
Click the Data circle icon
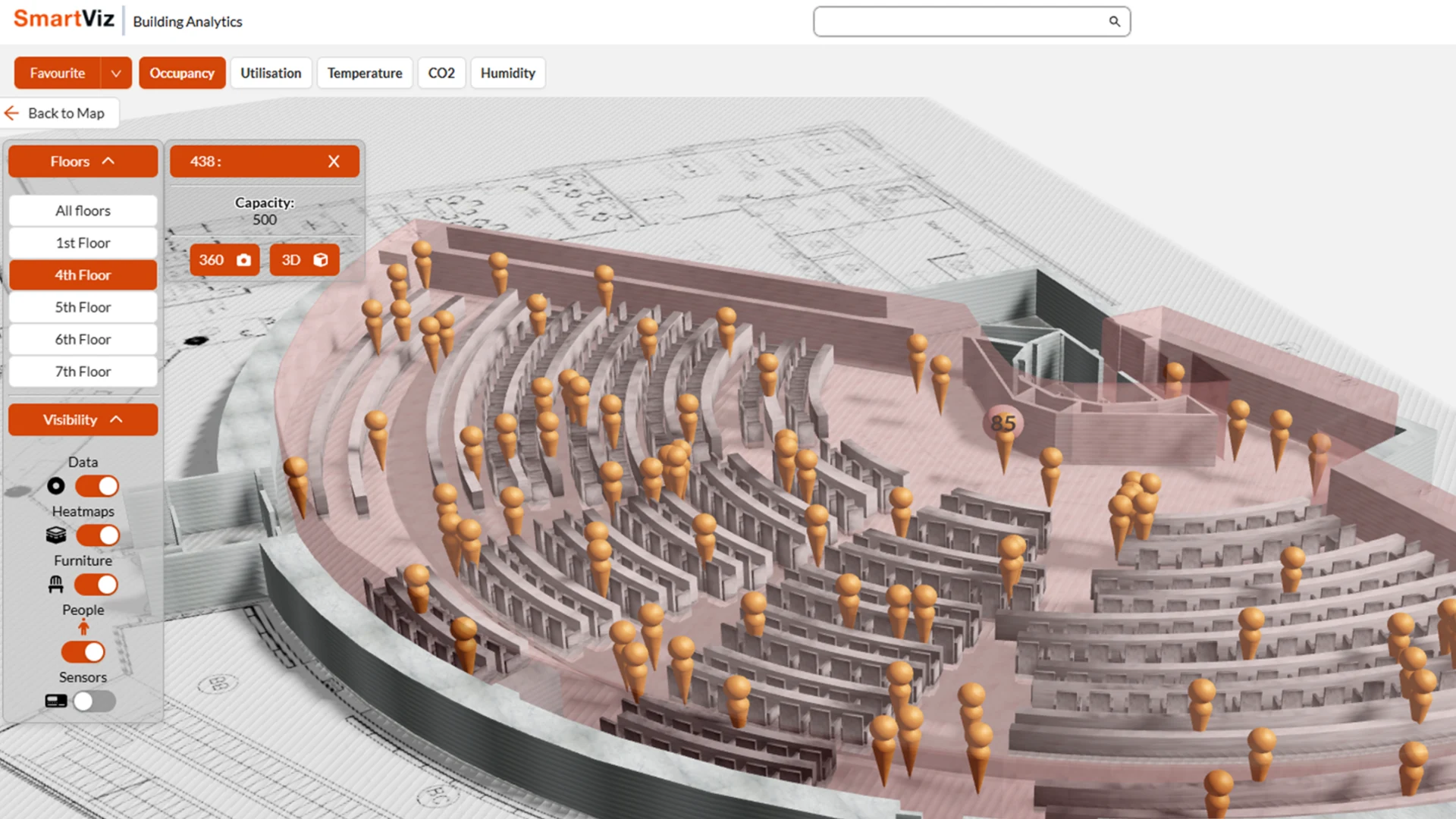click(56, 485)
